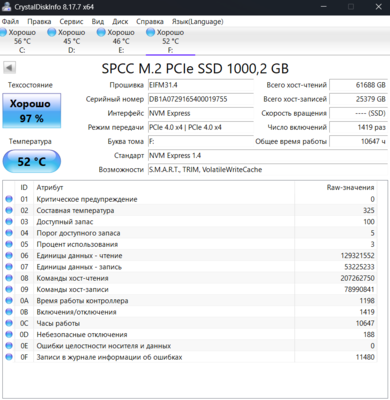Select the Небезопасные отключения attribute row
The image size is (390, 400).
point(190,334)
